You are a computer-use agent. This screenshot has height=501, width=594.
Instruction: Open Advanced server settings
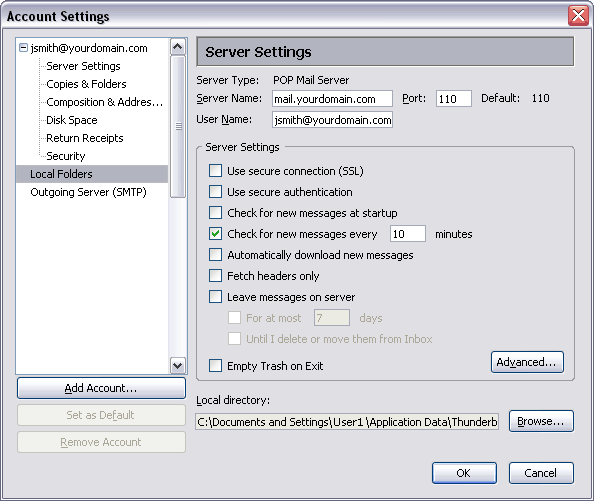527,362
